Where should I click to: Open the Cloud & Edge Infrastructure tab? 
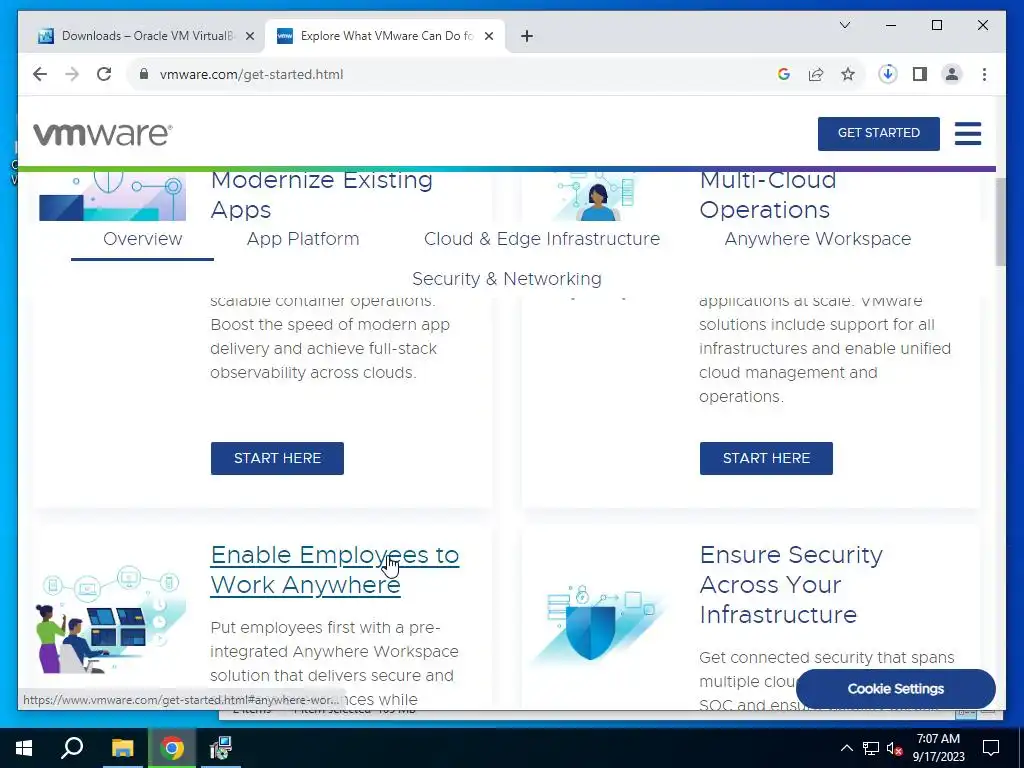point(542,239)
